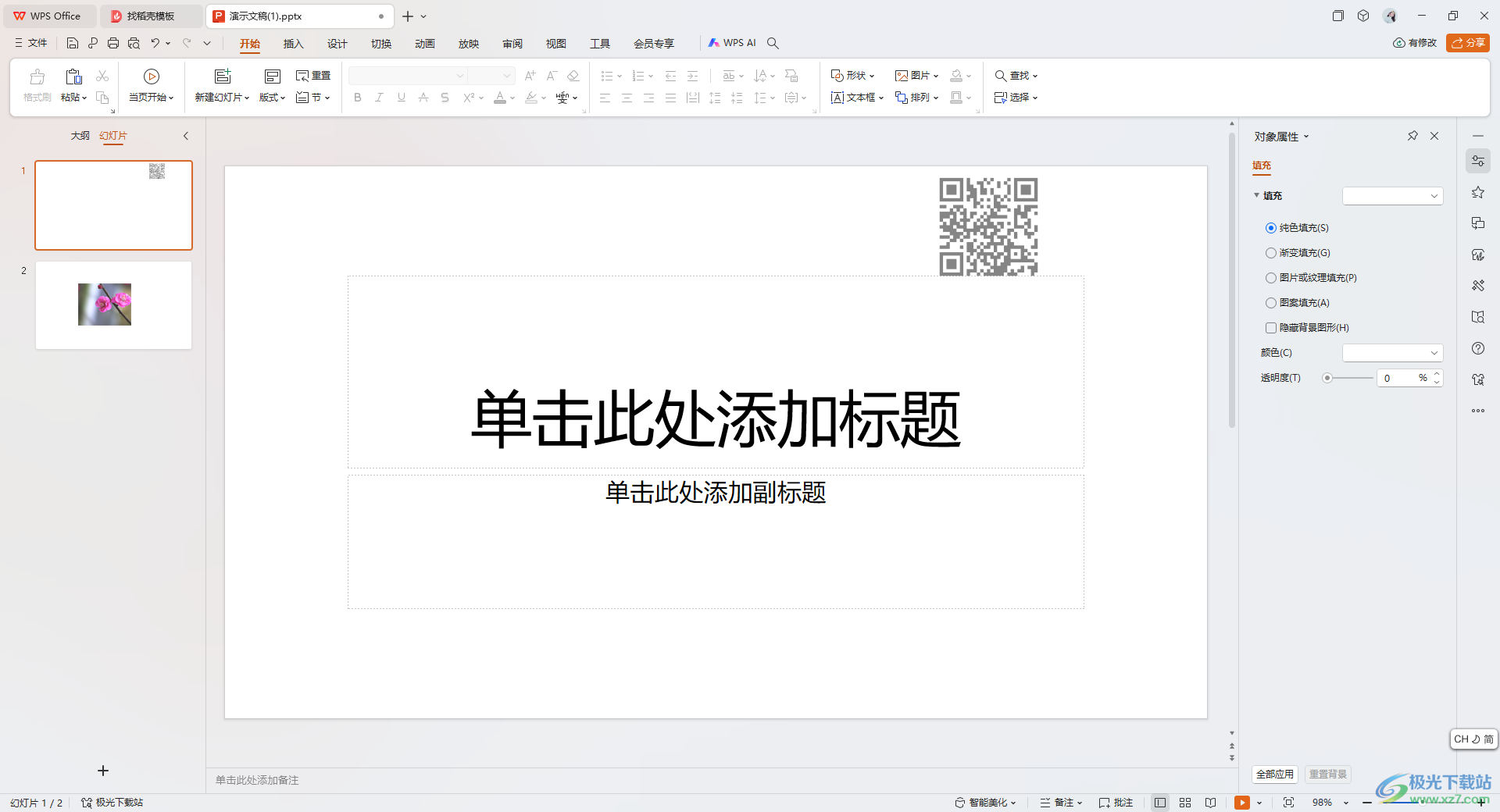The image size is (1500, 812).
Task: Click Comments (批注) in status bar
Action: (x=1116, y=803)
